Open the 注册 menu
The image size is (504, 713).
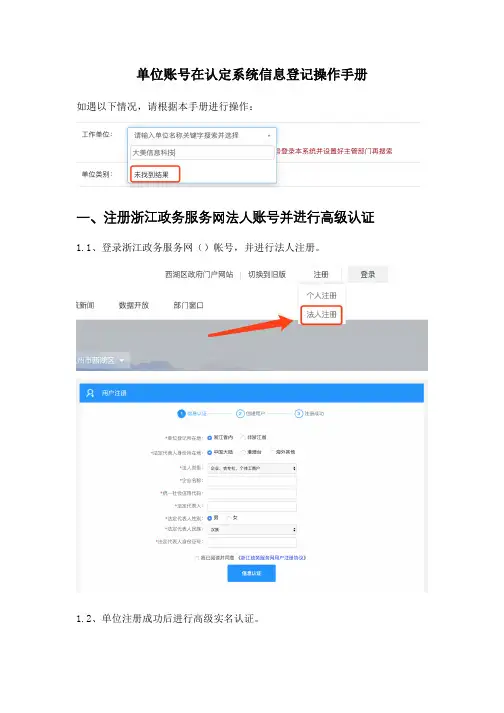pyautogui.click(x=321, y=275)
